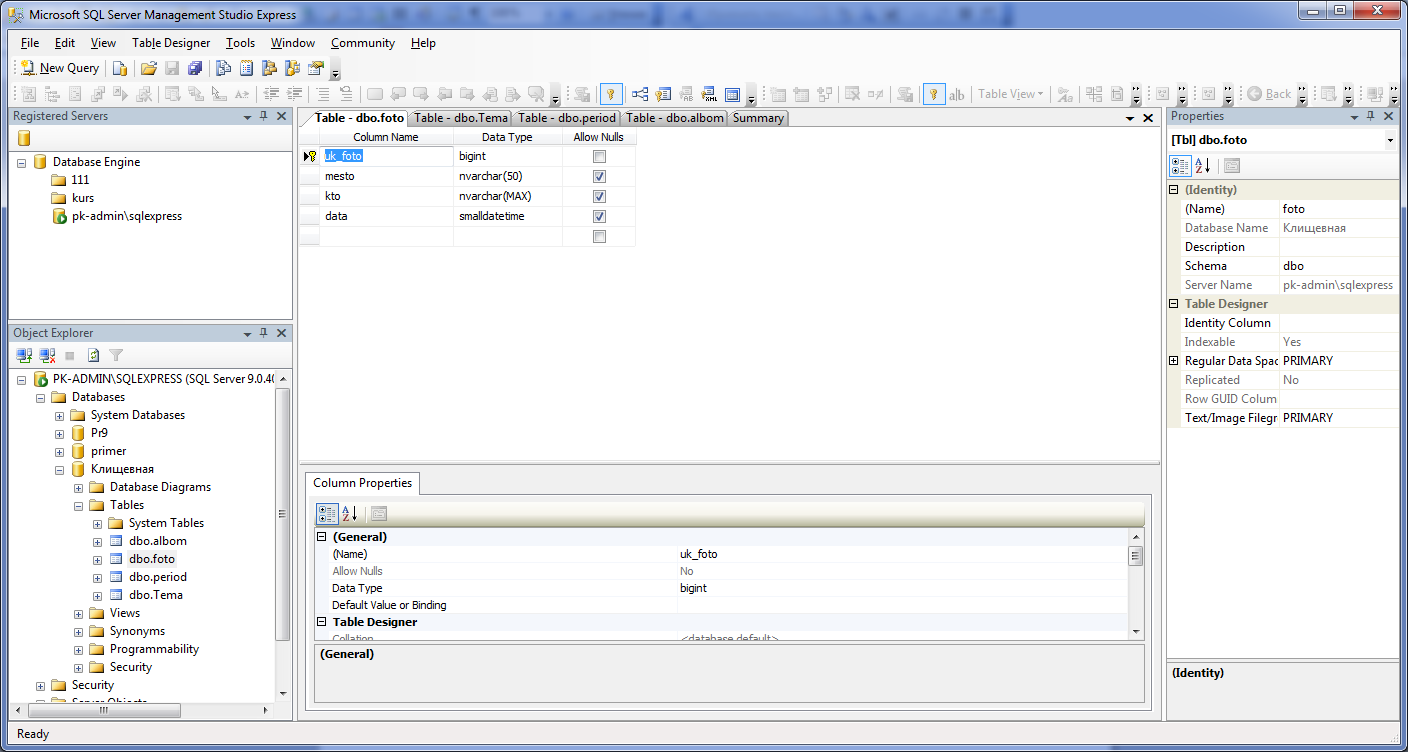
Task: Switch to the Table - dbo.period tab
Action: (567, 118)
